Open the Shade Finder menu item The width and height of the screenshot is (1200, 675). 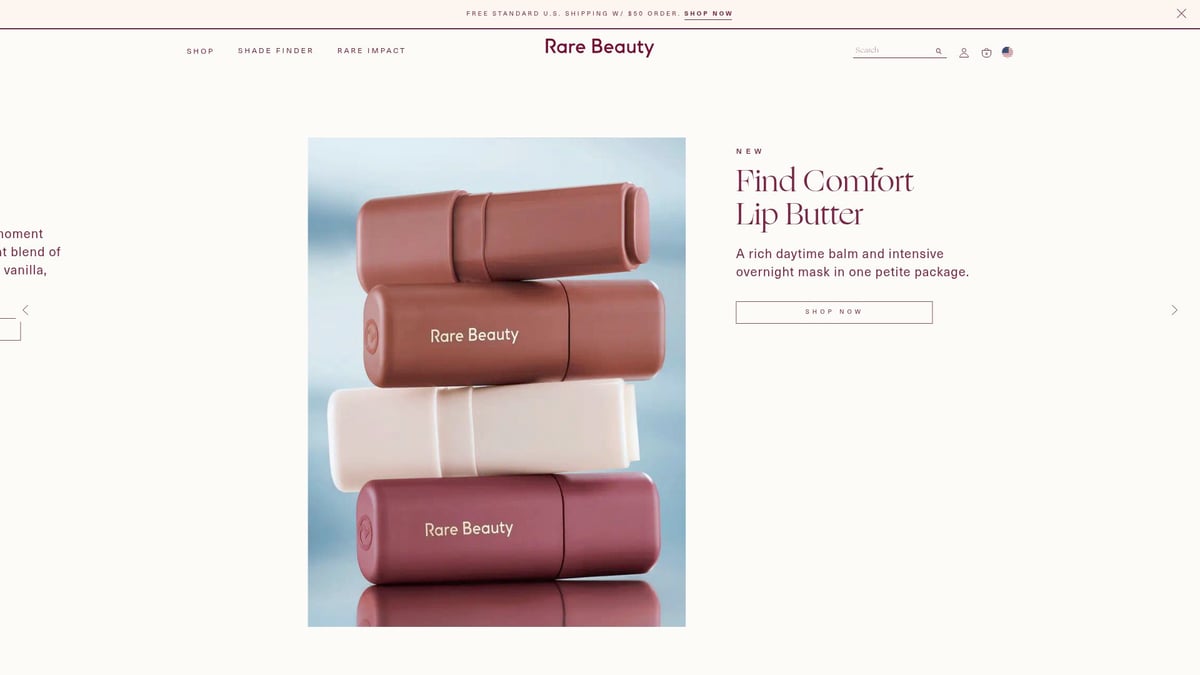pos(276,51)
